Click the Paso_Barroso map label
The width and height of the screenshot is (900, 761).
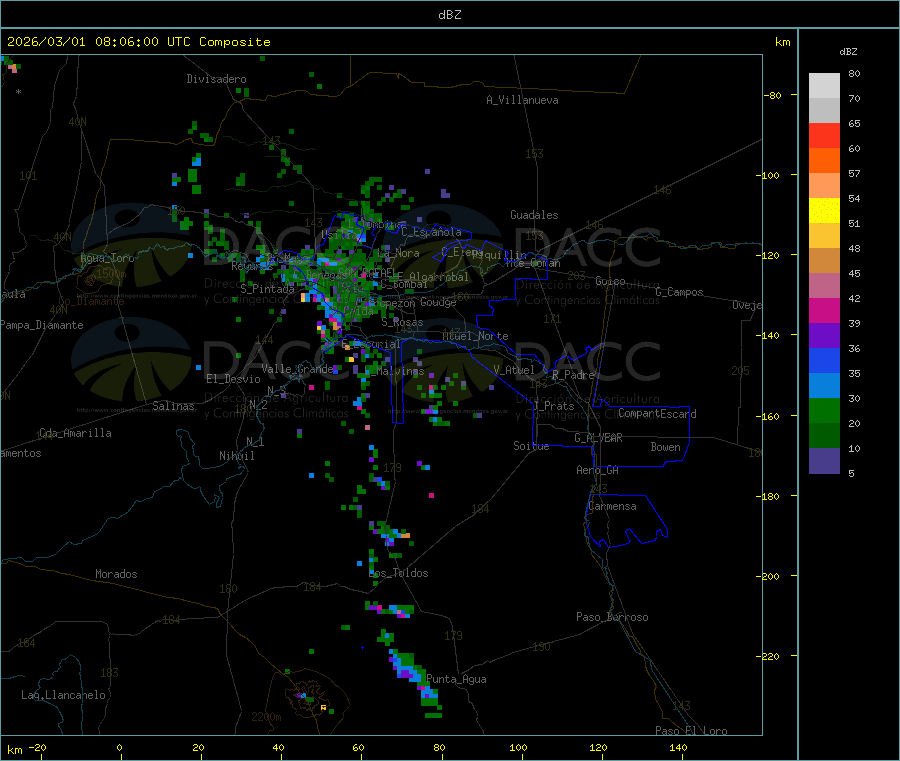click(612, 617)
